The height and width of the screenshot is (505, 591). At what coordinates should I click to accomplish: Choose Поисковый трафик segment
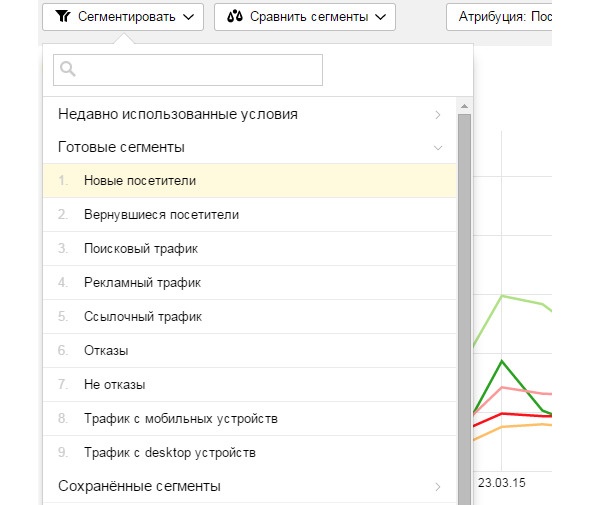click(x=250, y=248)
